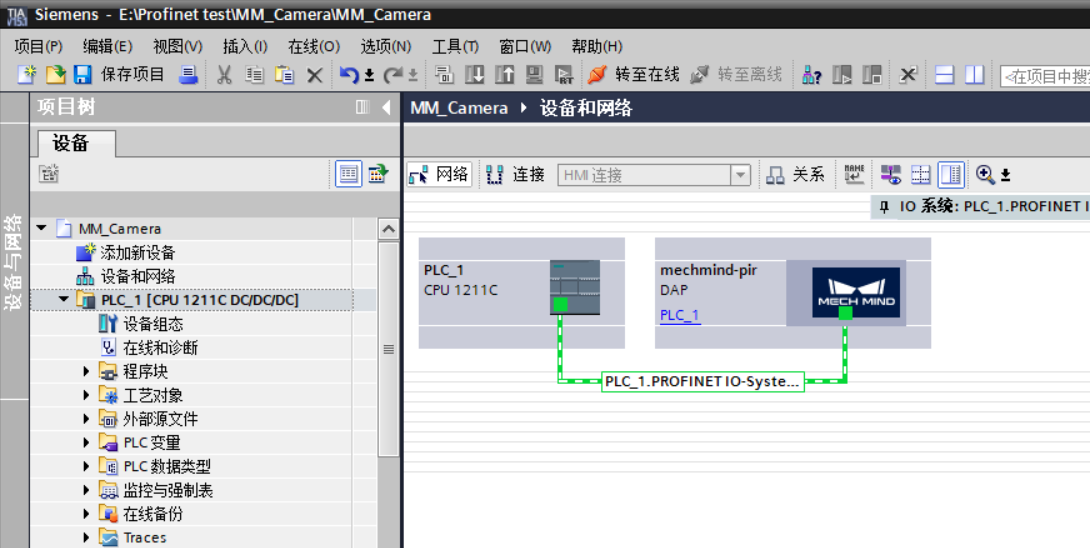Toggle 连接 connections mode button
Image resolution: width=1090 pixels, height=548 pixels.
click(x=516, y=175)
